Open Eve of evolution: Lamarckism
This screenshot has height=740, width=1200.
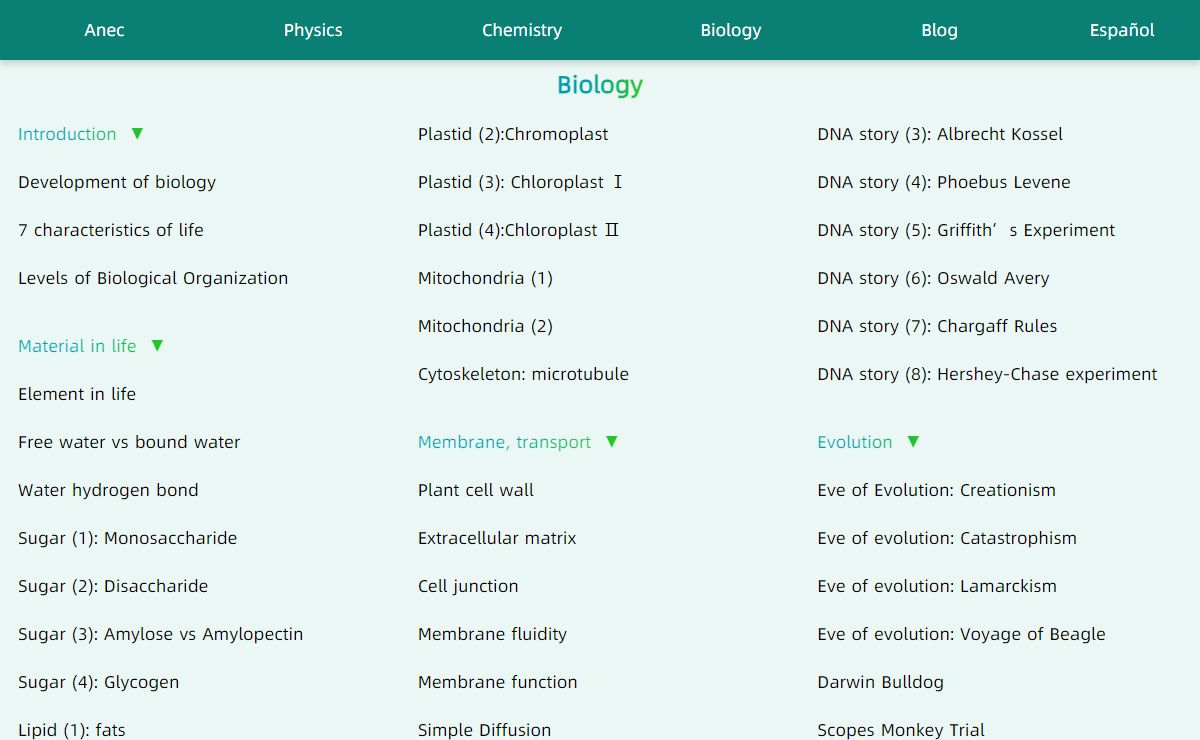click(937, 586)
